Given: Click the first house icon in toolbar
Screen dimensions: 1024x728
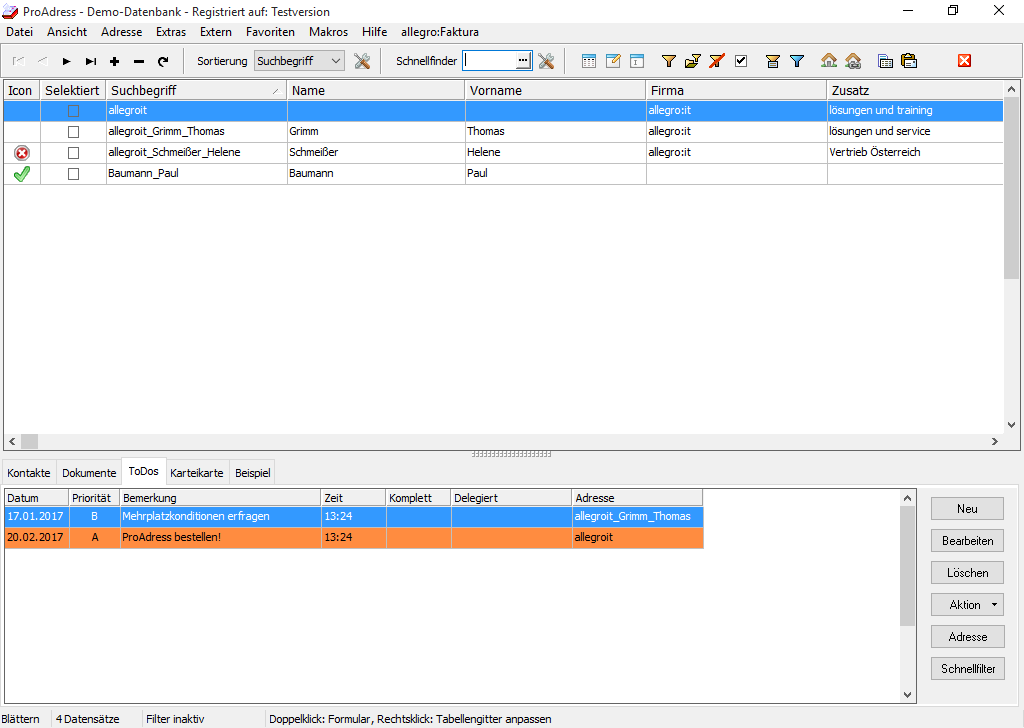Looking at the screenshot, I should click(x=829, y=61).
